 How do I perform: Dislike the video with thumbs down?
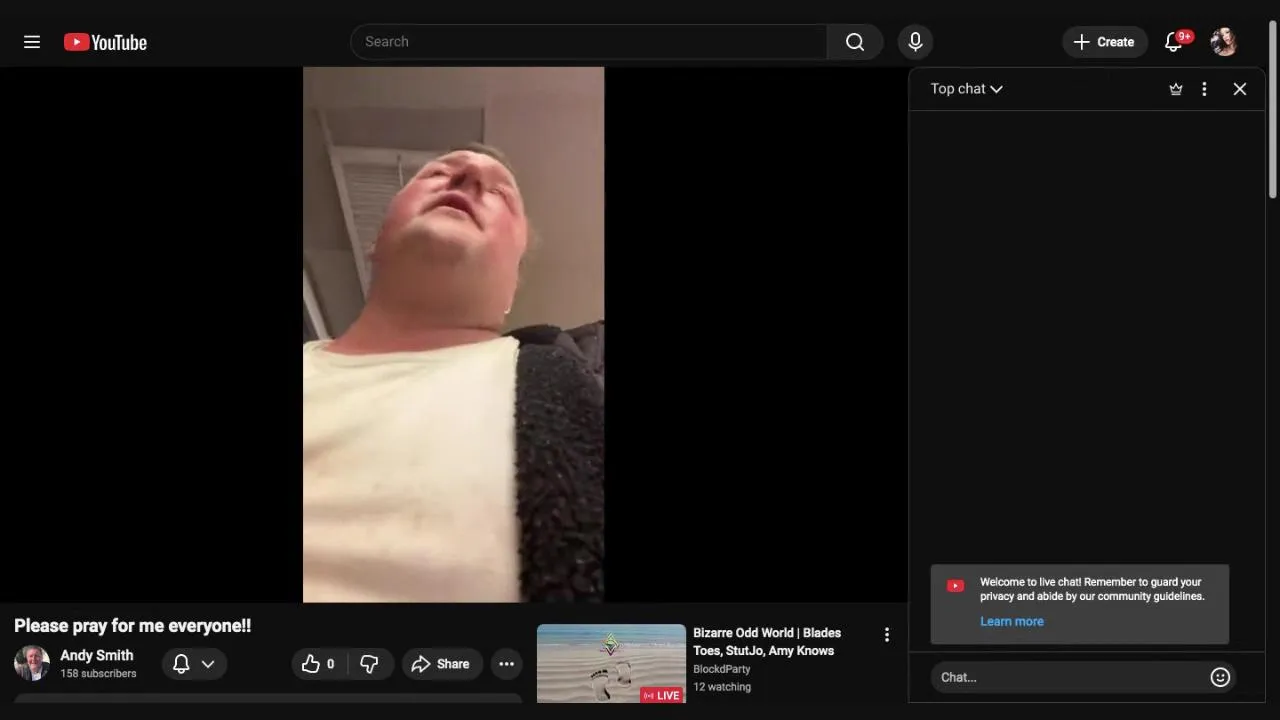coord(369,664)
